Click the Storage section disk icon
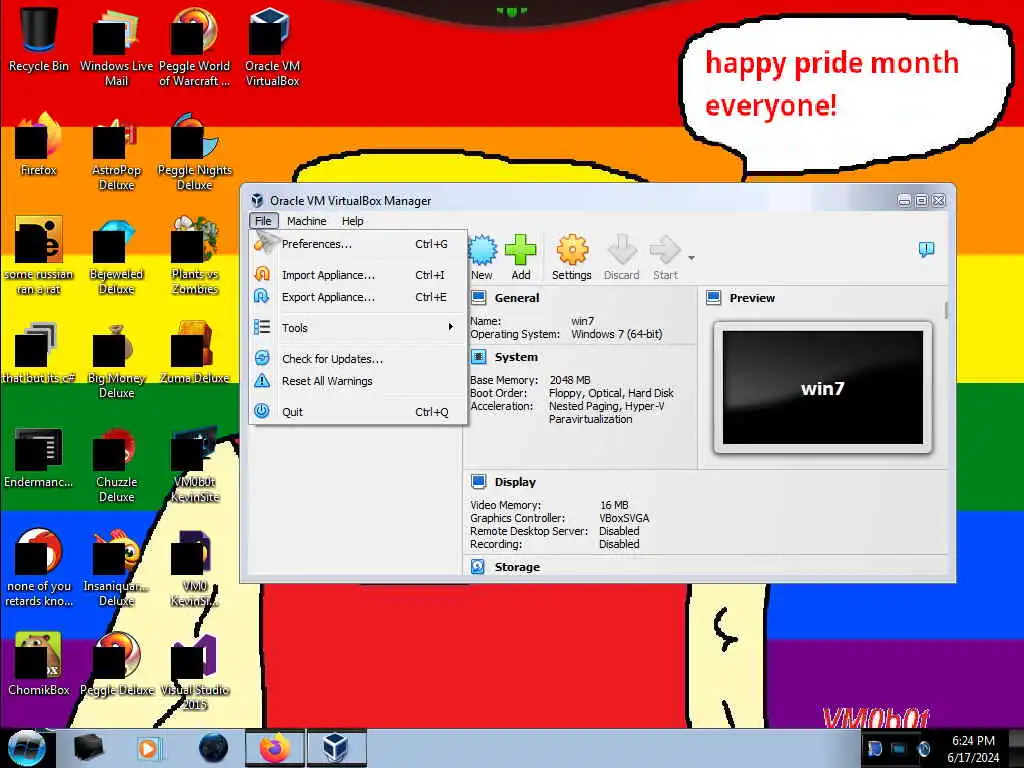1024x768 pixels. coord(478,567)
